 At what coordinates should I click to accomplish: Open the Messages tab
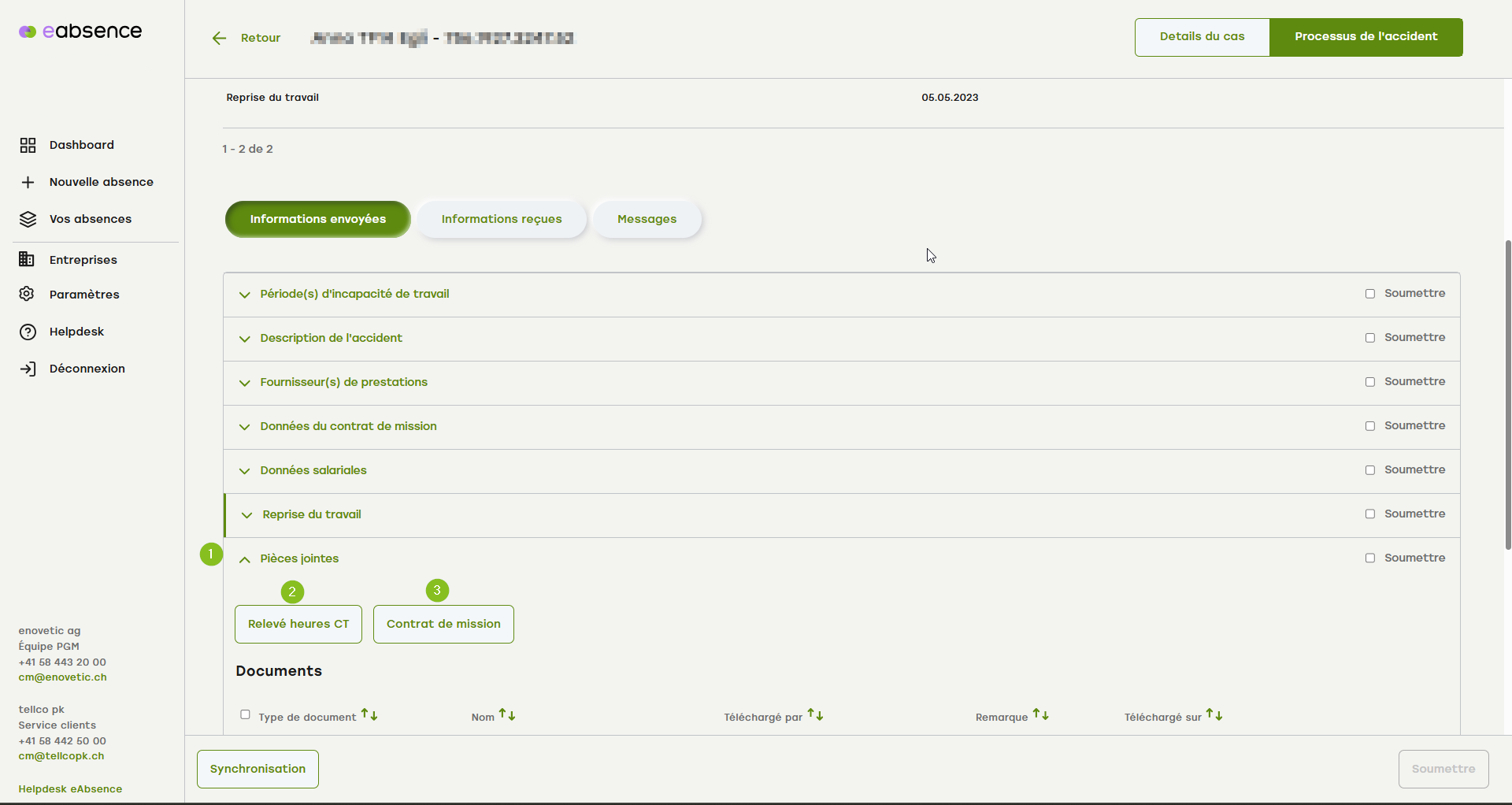click(647, 219)
